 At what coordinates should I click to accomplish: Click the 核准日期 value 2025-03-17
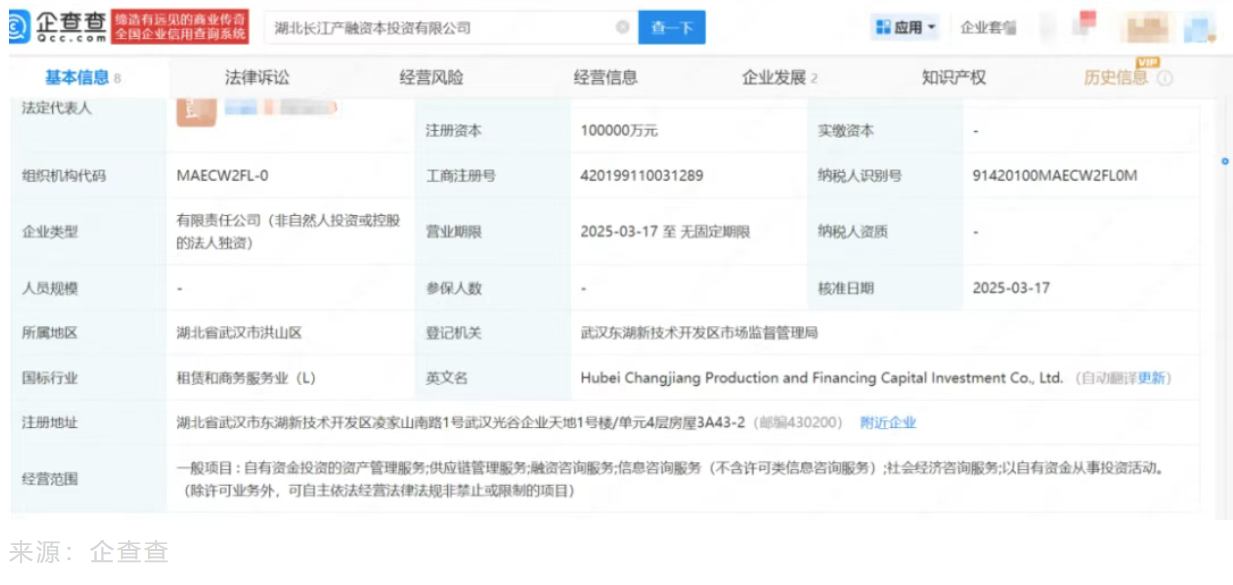click(x=1011, y=288)
